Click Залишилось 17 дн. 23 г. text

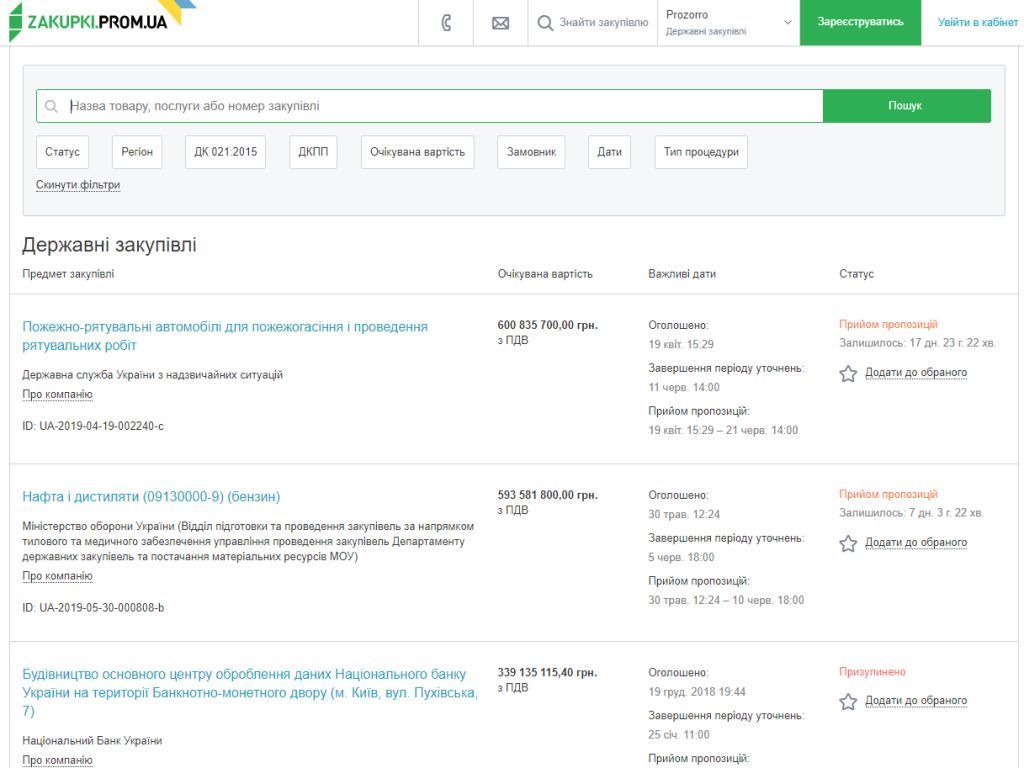[917, 344]
